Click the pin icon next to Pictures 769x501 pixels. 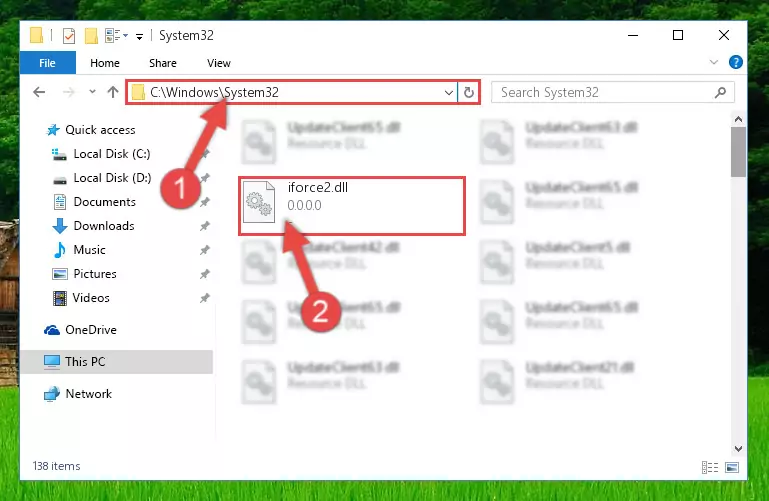click(205, 274)
